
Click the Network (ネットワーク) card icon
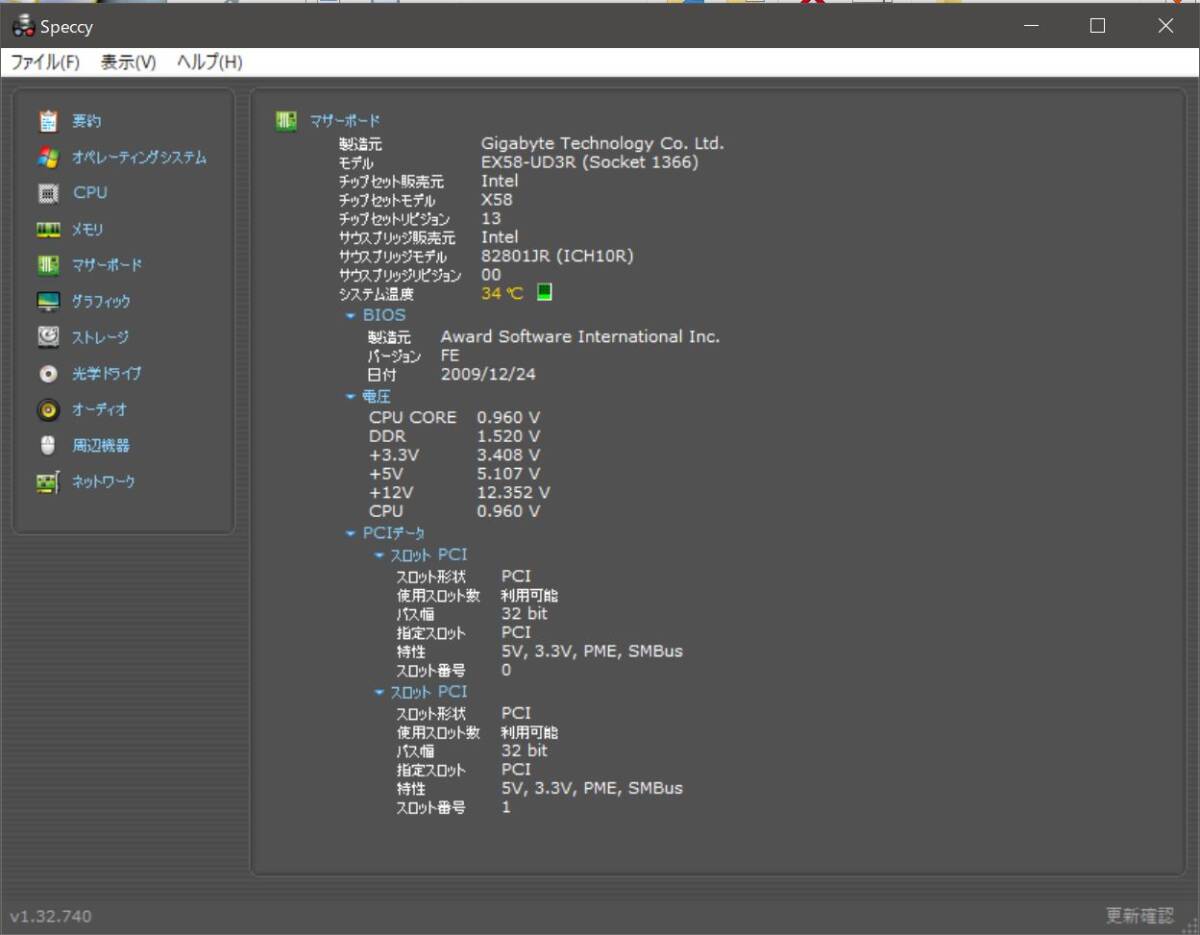48,482
